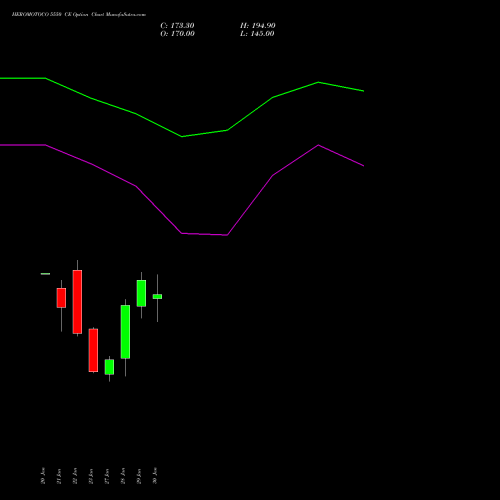This screenshot has height=500, width=500.
Task: Click the open value O: 170.00
Action: click(x=177, y=34)
